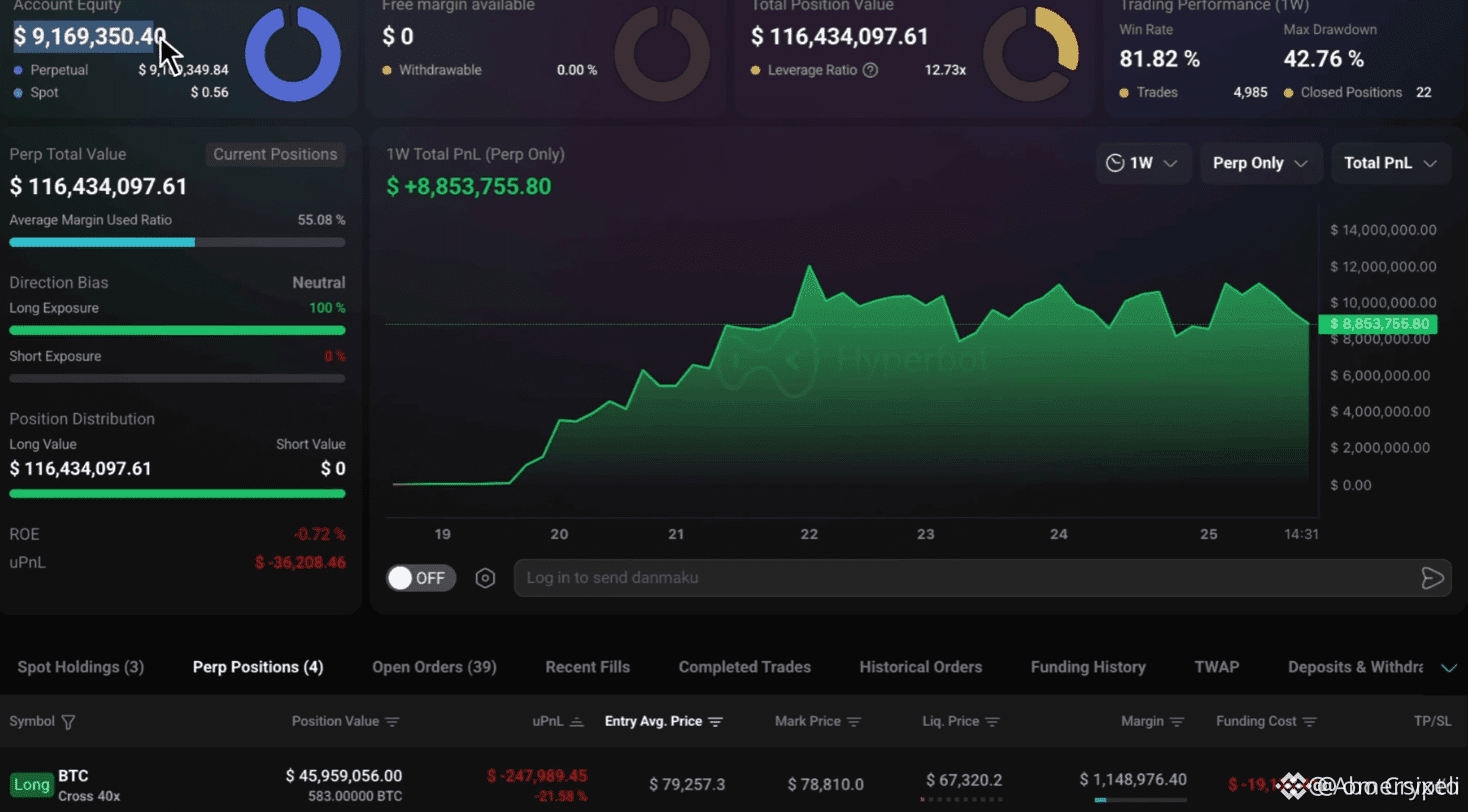This screenshot has height=812, width=1468.
Task: Sort by Funding Cost column icon
Action: 1310,722
